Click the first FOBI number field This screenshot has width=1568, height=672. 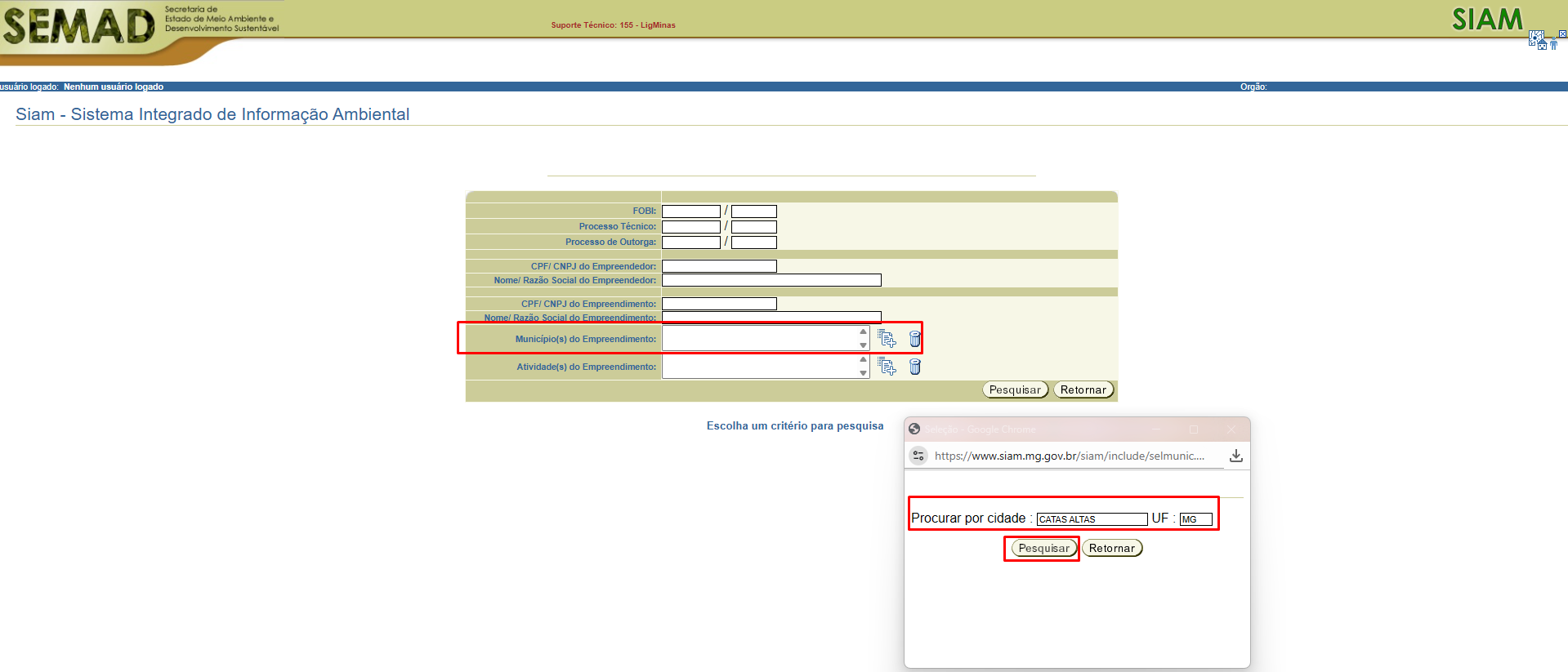(690, 211)
